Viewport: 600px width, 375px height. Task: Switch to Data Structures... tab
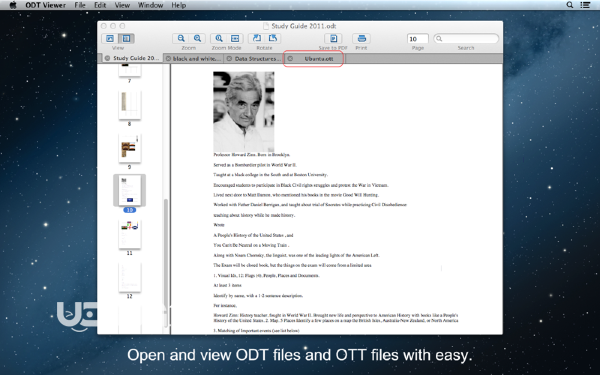[x=254, y=59]
